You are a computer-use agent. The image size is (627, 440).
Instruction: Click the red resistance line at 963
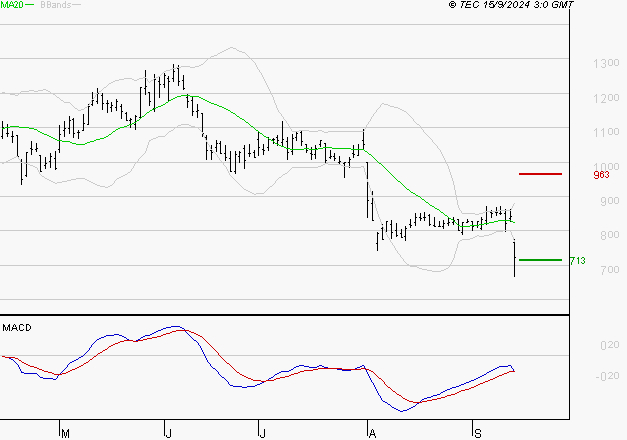[x=540, y=174]
